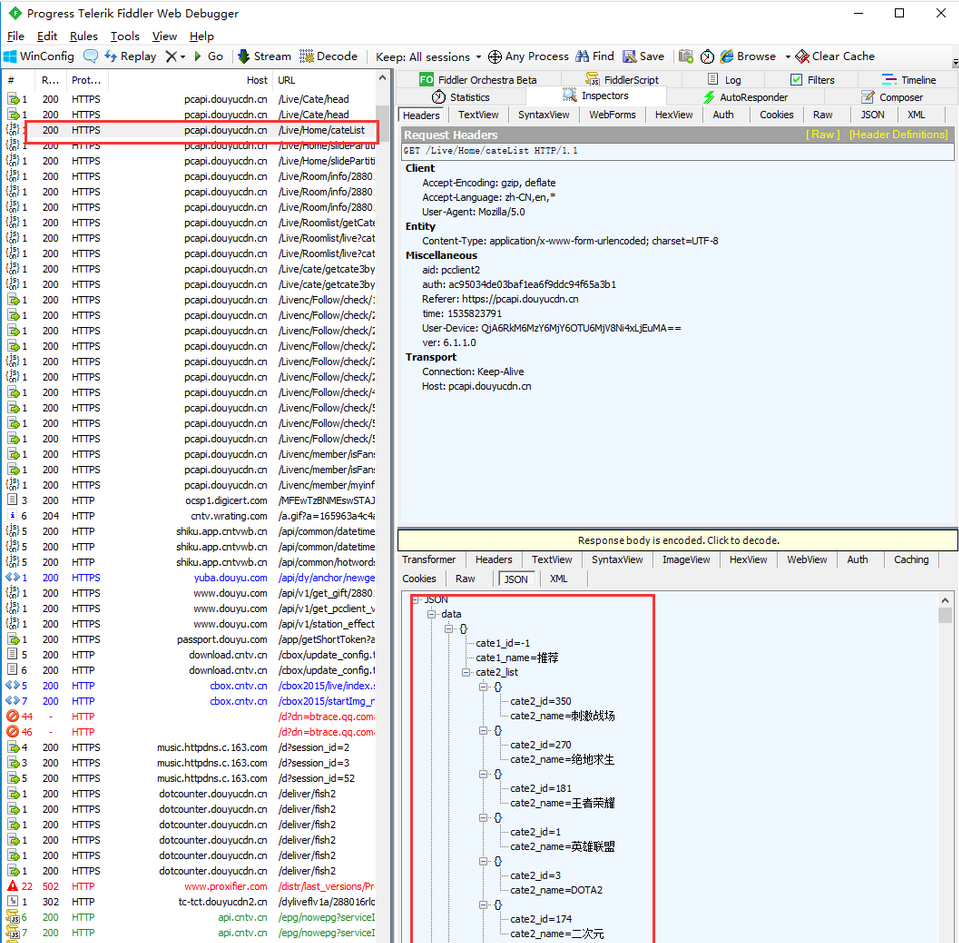Select cate2_name=DOTA2 tree item
Screen dimensions: 959x943
coord(556,890)
